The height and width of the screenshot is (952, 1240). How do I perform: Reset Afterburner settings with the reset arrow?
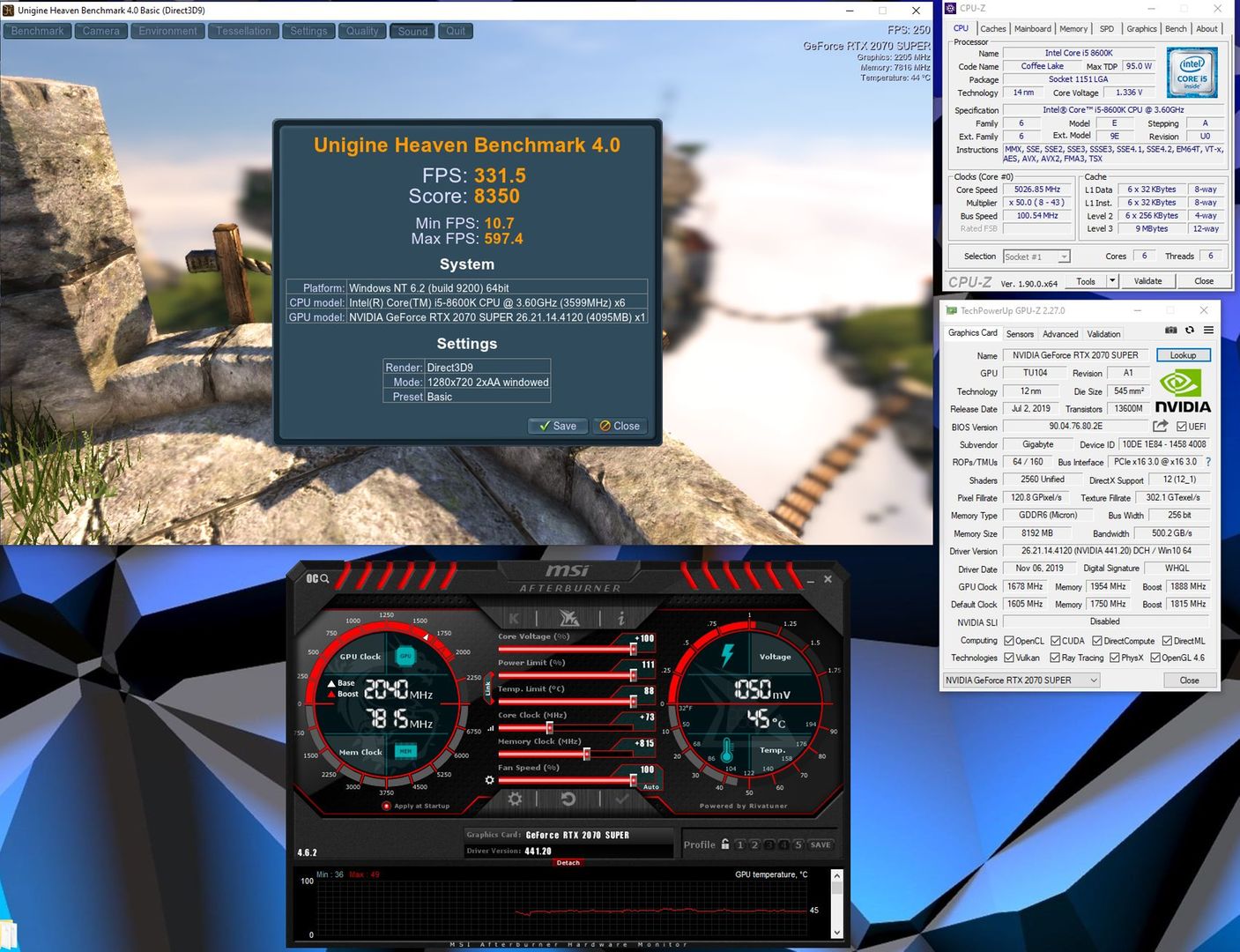tap(568, 799)
